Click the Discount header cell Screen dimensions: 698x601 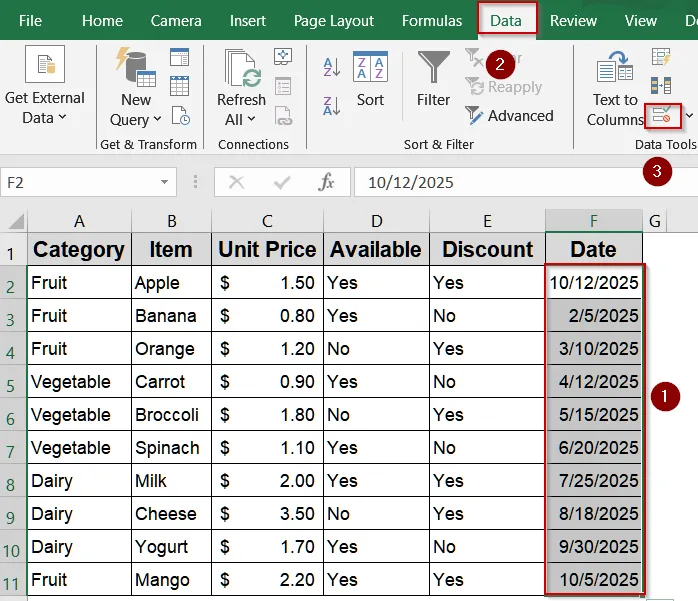point(487,249)
